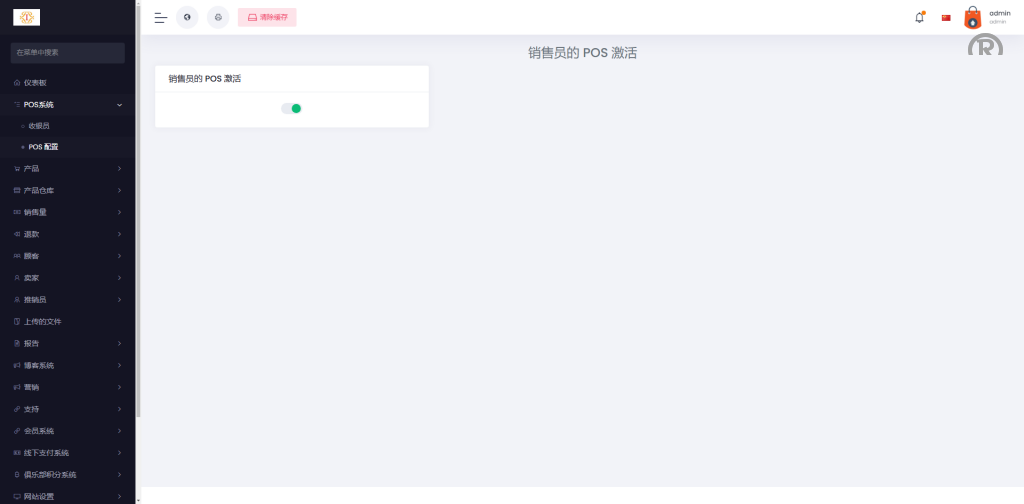
Task: Click the 清除缓存 button
Action: pos(267,18)
